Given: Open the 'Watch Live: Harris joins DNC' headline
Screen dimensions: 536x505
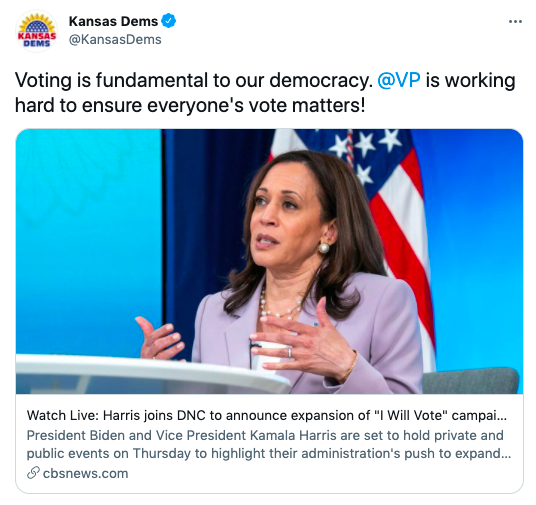Looking at the screenshot, I should tap(267, 415).
